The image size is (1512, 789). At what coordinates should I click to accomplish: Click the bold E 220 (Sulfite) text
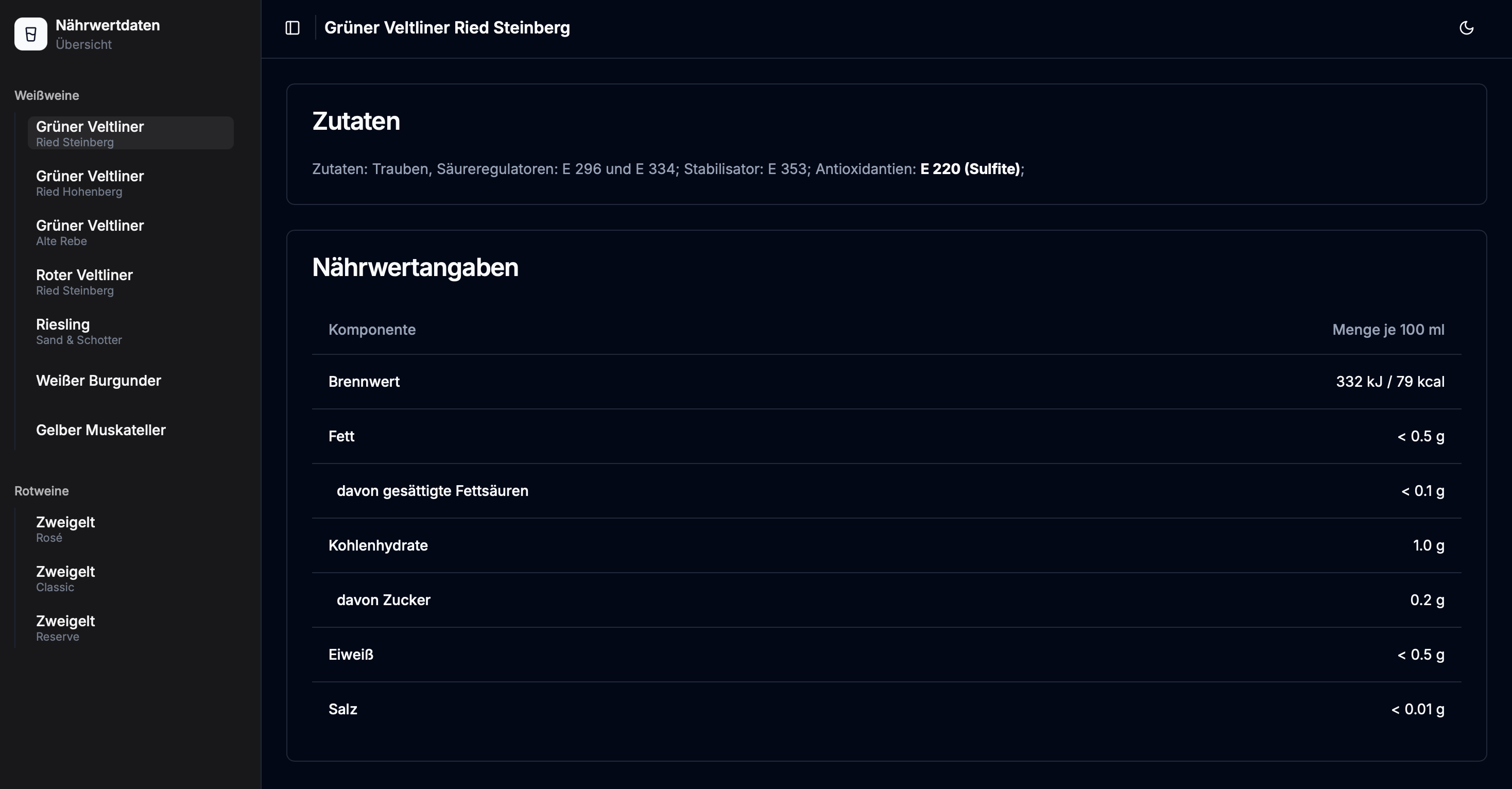click(x=970, y=168)
